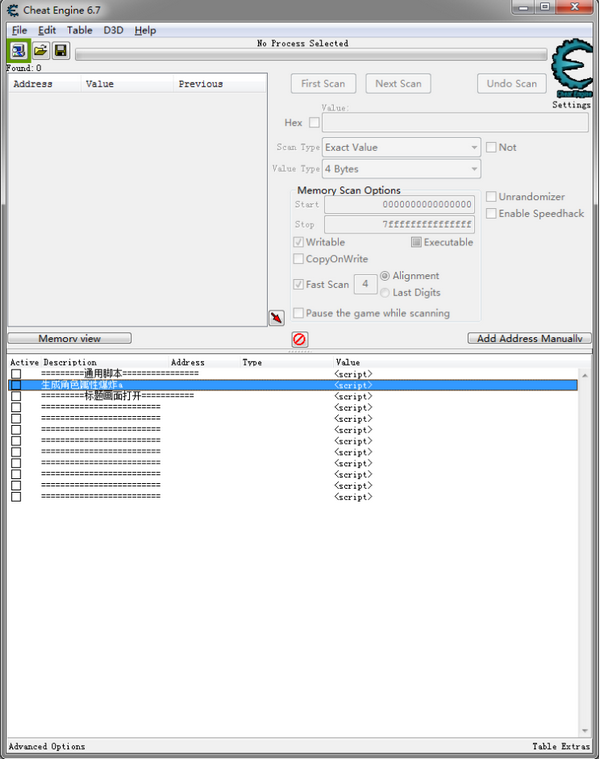Click Add Address Manually button
The height and width of the screenshot is (759, 600).
click(x=529, y=338)
